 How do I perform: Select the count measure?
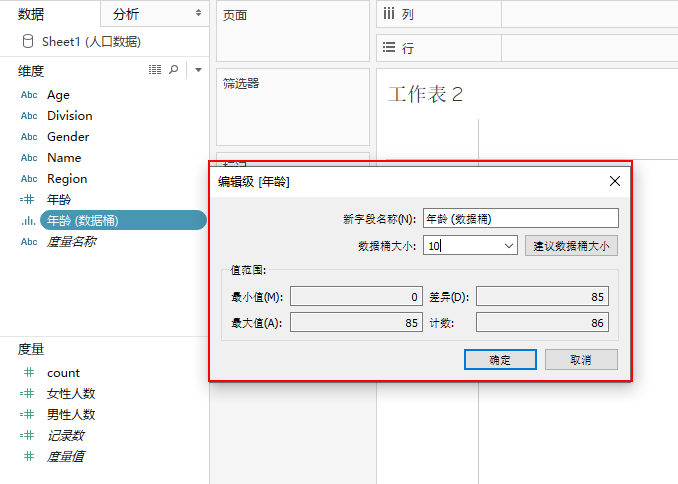64,372
